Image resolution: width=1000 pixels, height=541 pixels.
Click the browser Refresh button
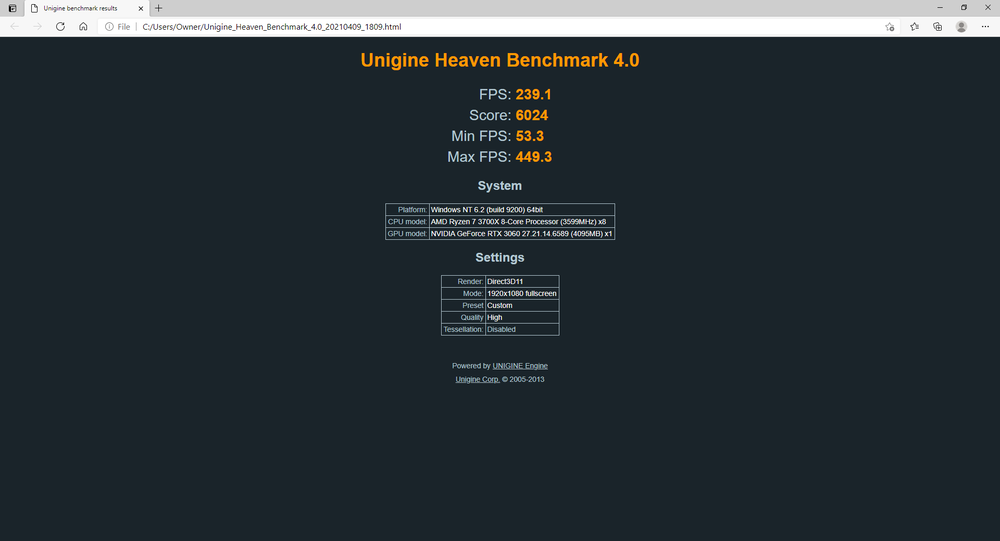(60, 27)
